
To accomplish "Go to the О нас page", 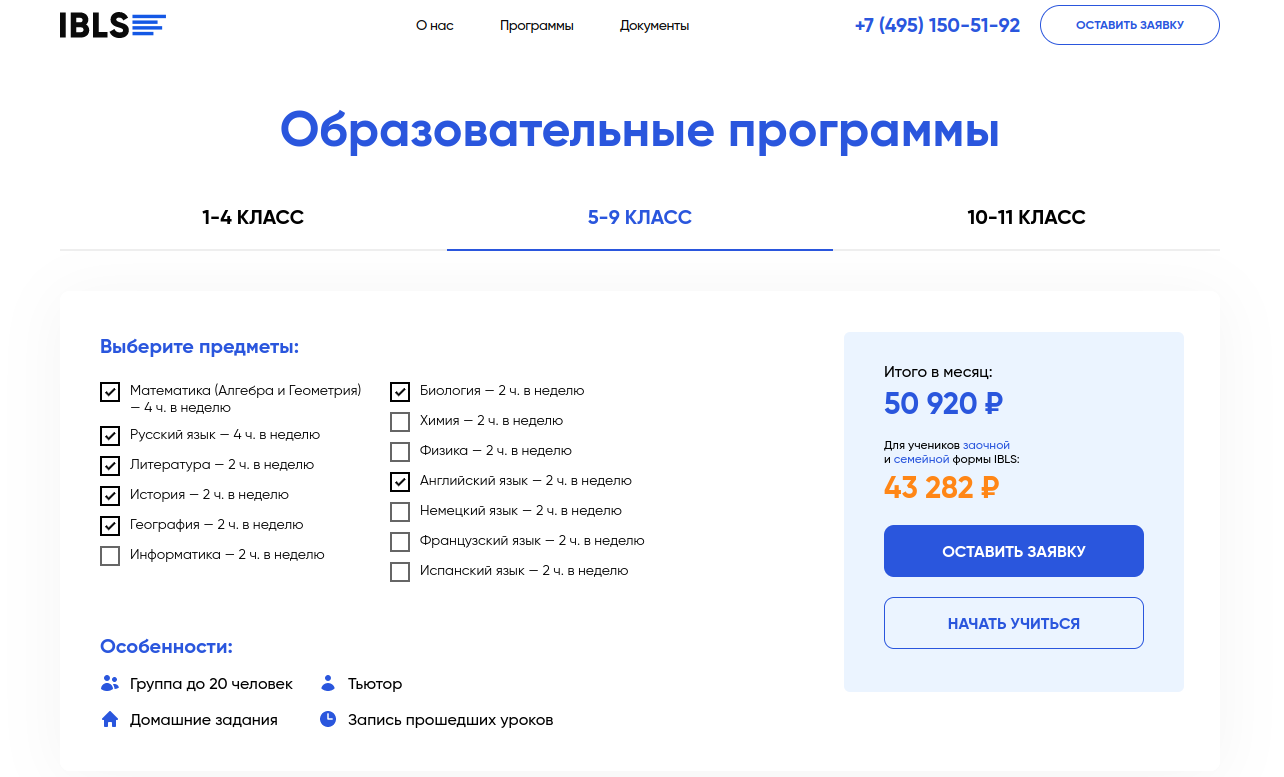I will coord(435,26).
